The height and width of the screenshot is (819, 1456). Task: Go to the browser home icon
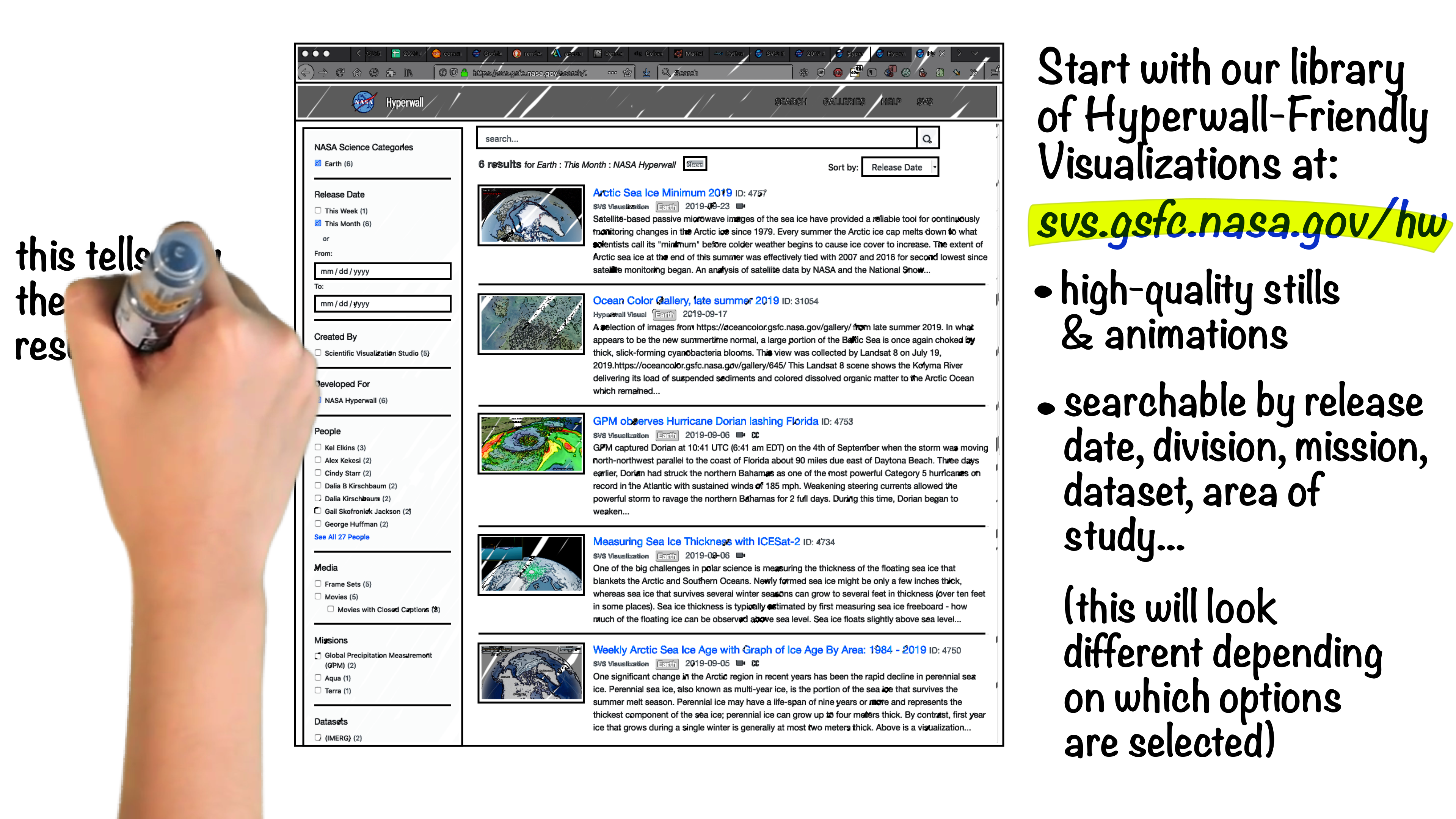tap(357, 72)
